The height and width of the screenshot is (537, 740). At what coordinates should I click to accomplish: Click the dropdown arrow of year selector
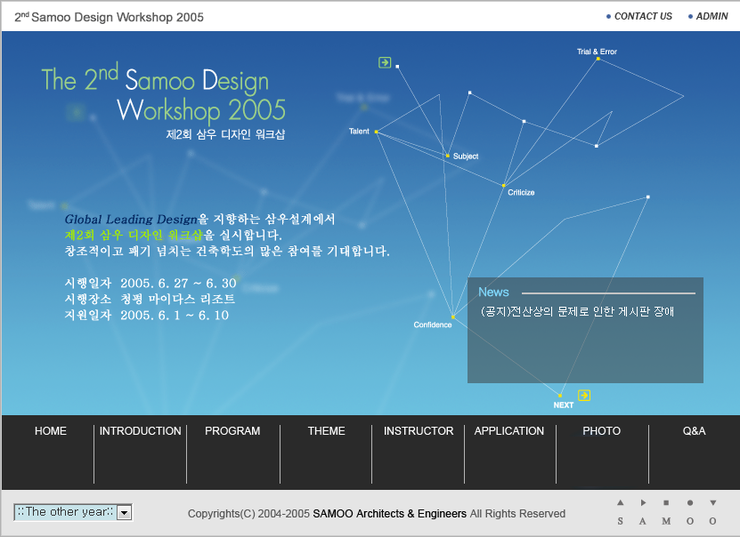pos(124,512)
